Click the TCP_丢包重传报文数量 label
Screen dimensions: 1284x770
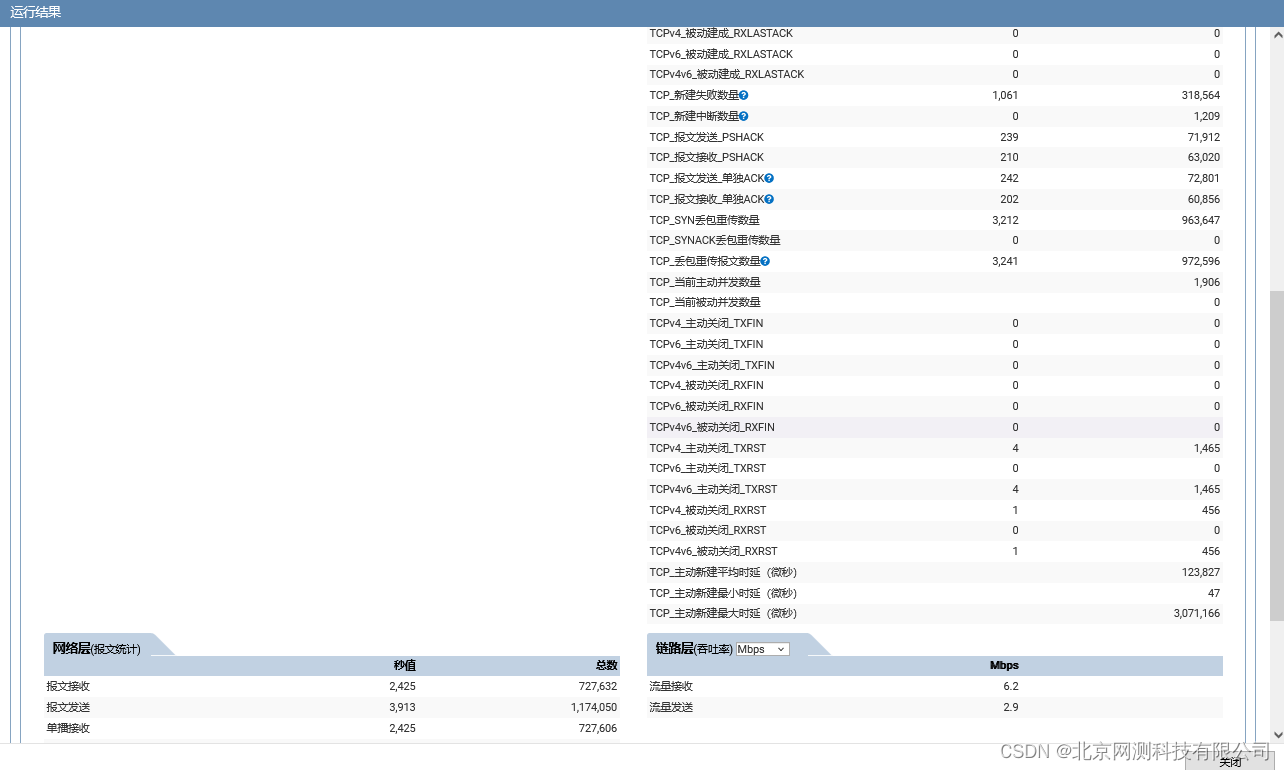click(704, 261)
